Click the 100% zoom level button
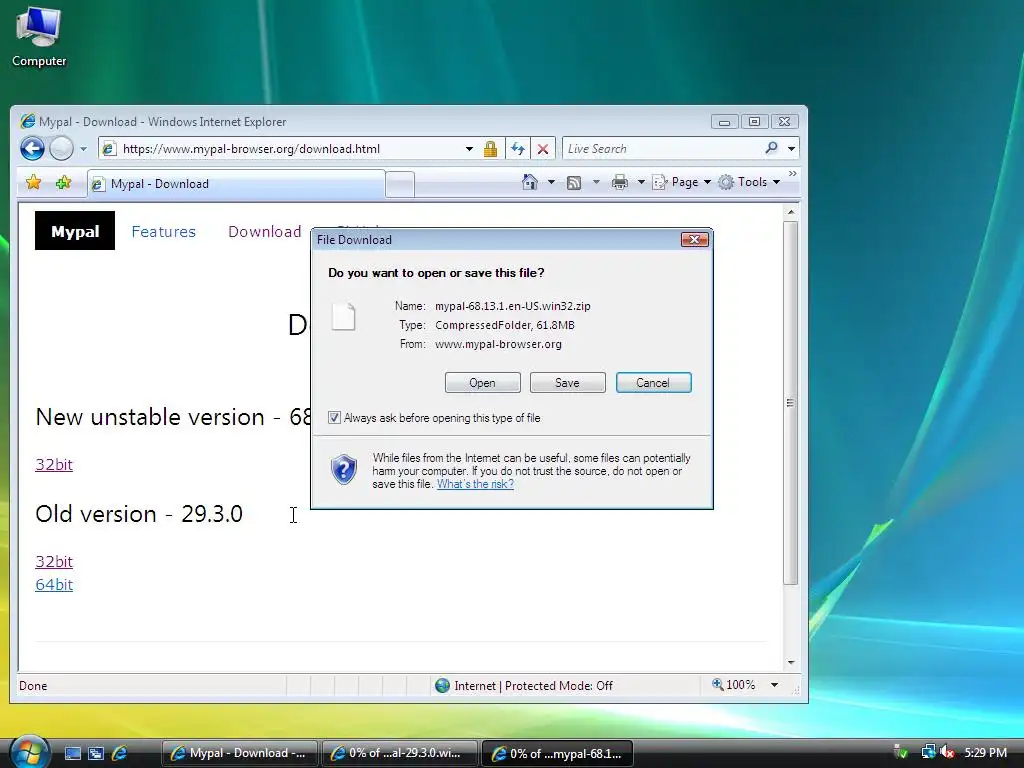The width and height of the screenshot is (1024, 768). point(733,685)
